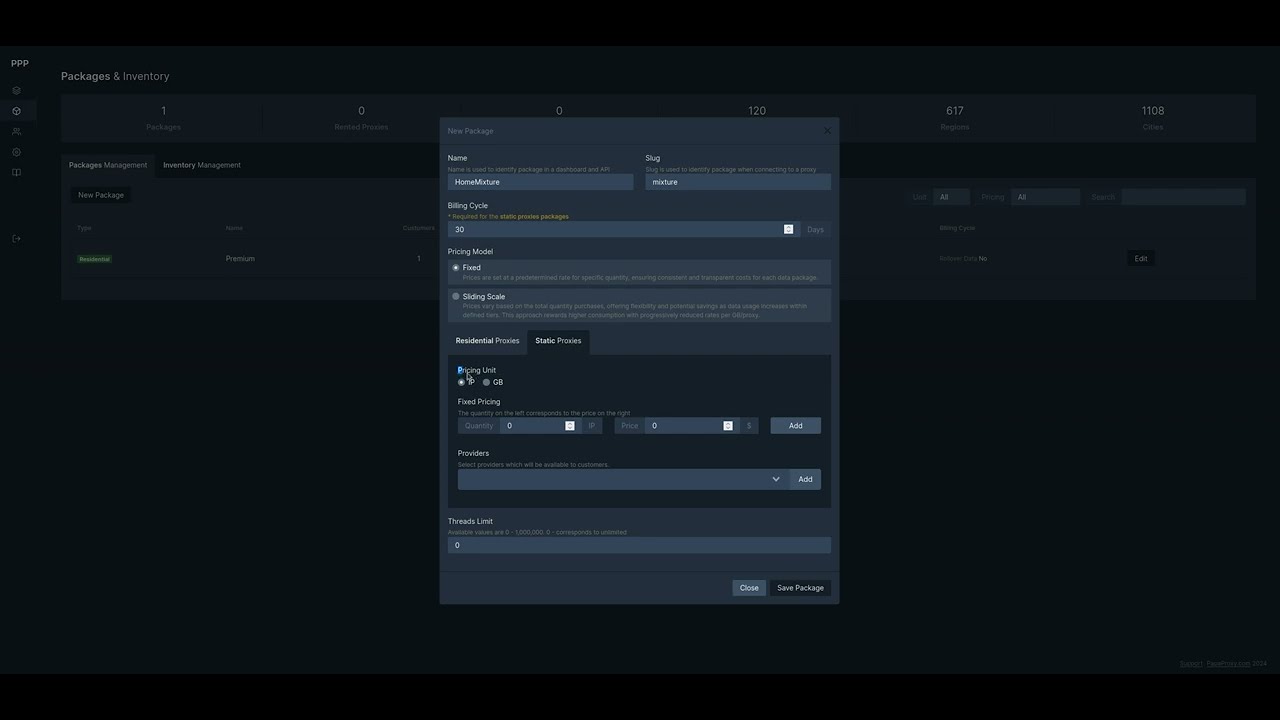This screenshot has height=720, width=1280.
Task: Adjust the Billing Cycle days stepper
Action: point(788,229)
